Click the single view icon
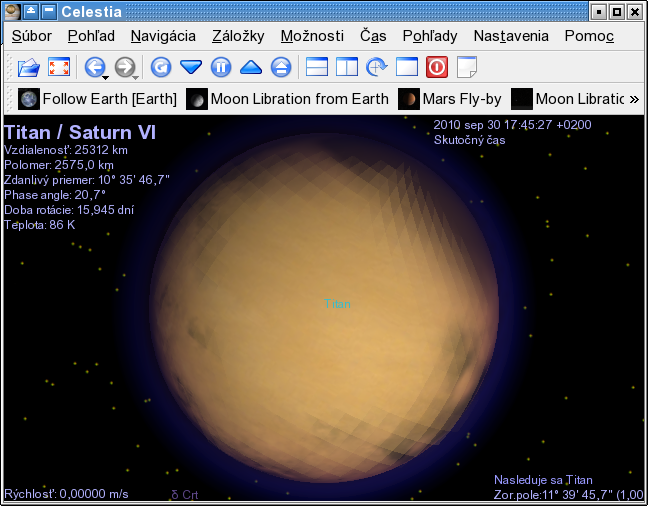Screen dimensions: 648x506 coord(407,68)
